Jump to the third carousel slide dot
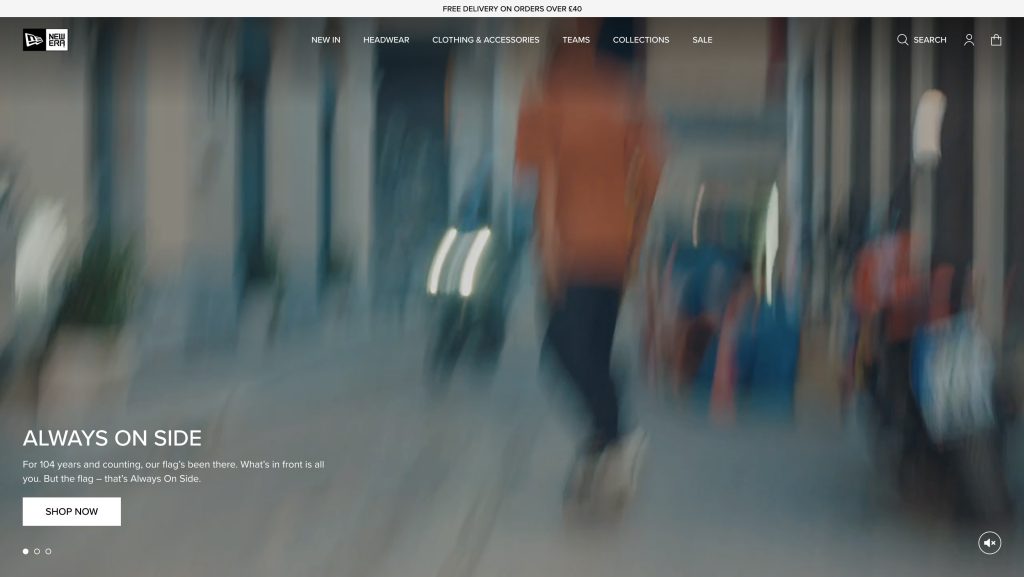 48,551
